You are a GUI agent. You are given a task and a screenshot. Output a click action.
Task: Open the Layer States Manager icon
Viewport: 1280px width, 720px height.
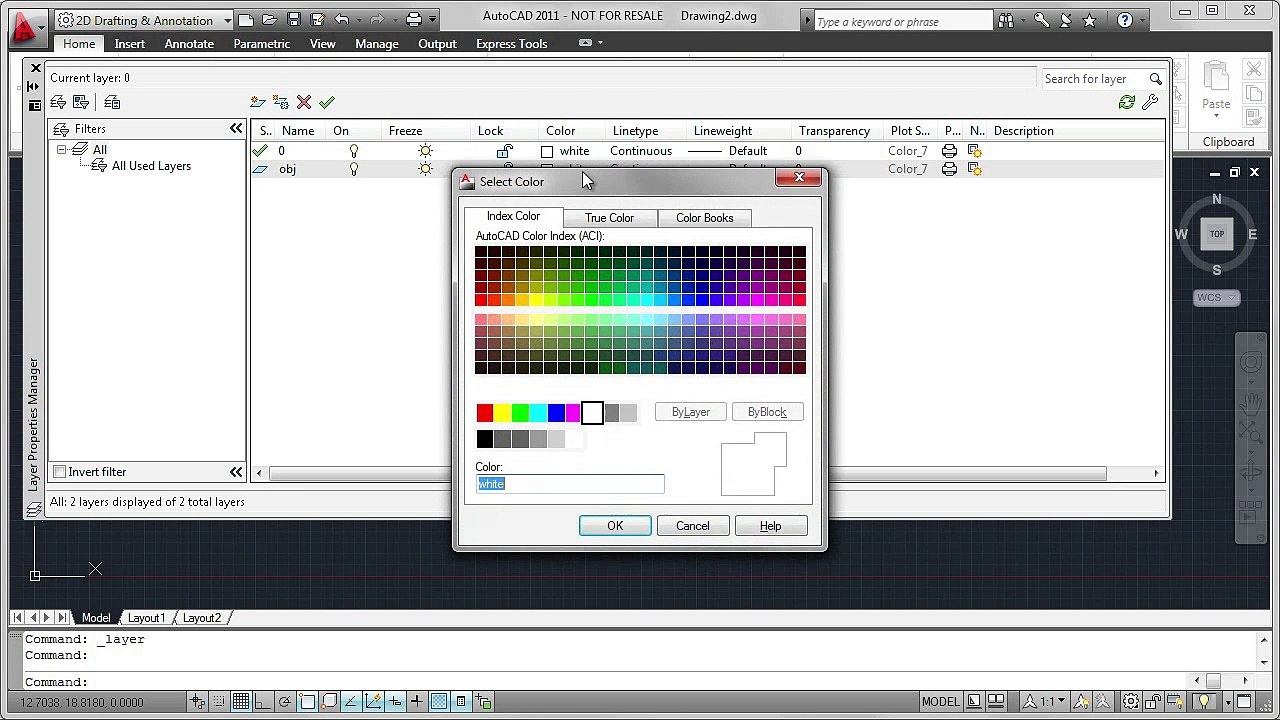pos(112,102)
